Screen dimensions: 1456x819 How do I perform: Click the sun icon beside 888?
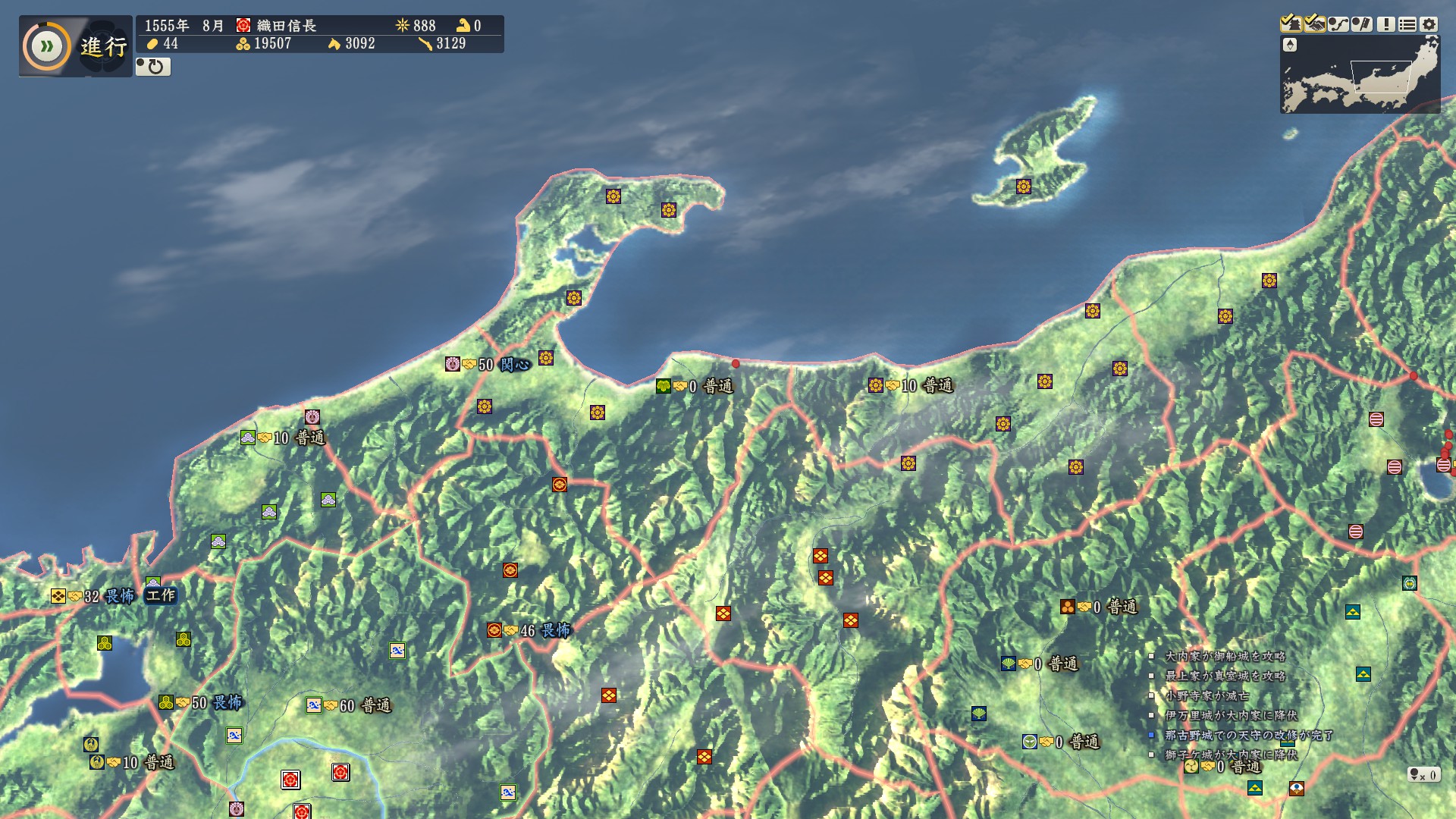pos(402,26)
